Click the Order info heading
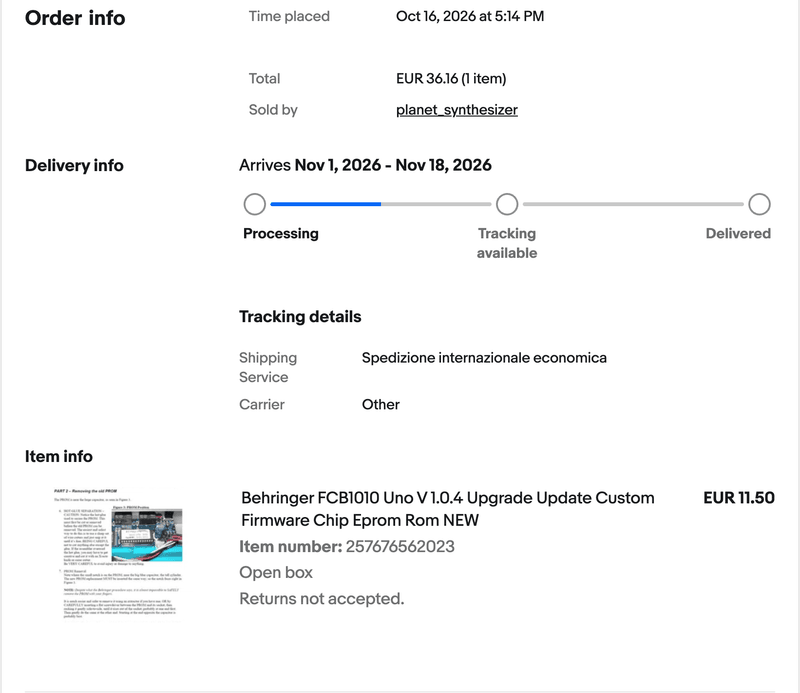The width and height of the screenshot is (800, 693). tap(75, 18)
